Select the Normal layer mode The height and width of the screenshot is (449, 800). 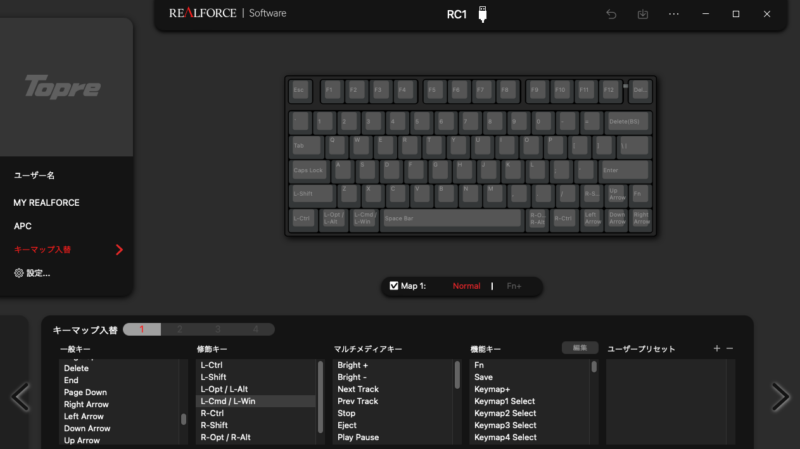point(466,286)
